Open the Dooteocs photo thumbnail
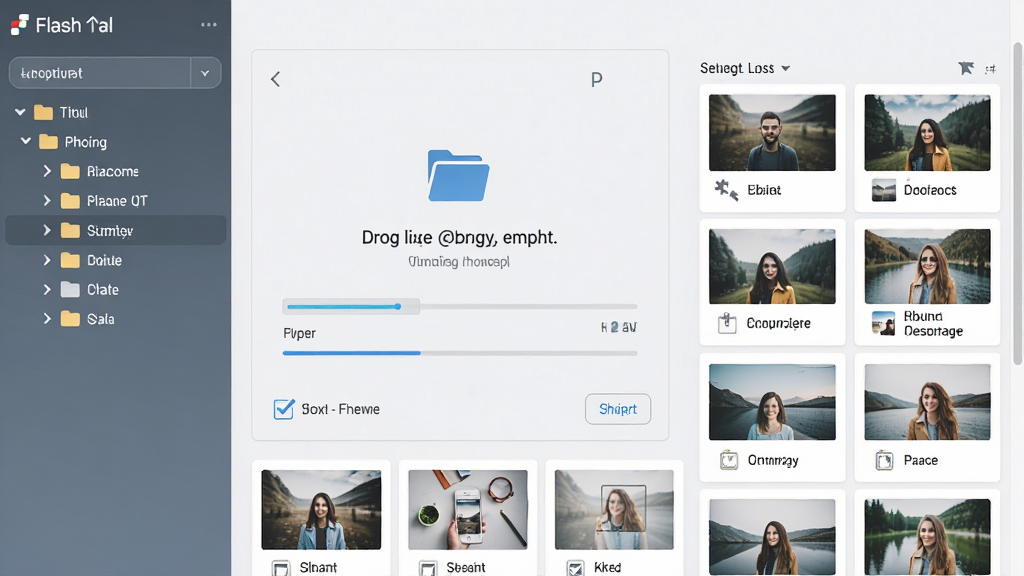 [927, 133]
